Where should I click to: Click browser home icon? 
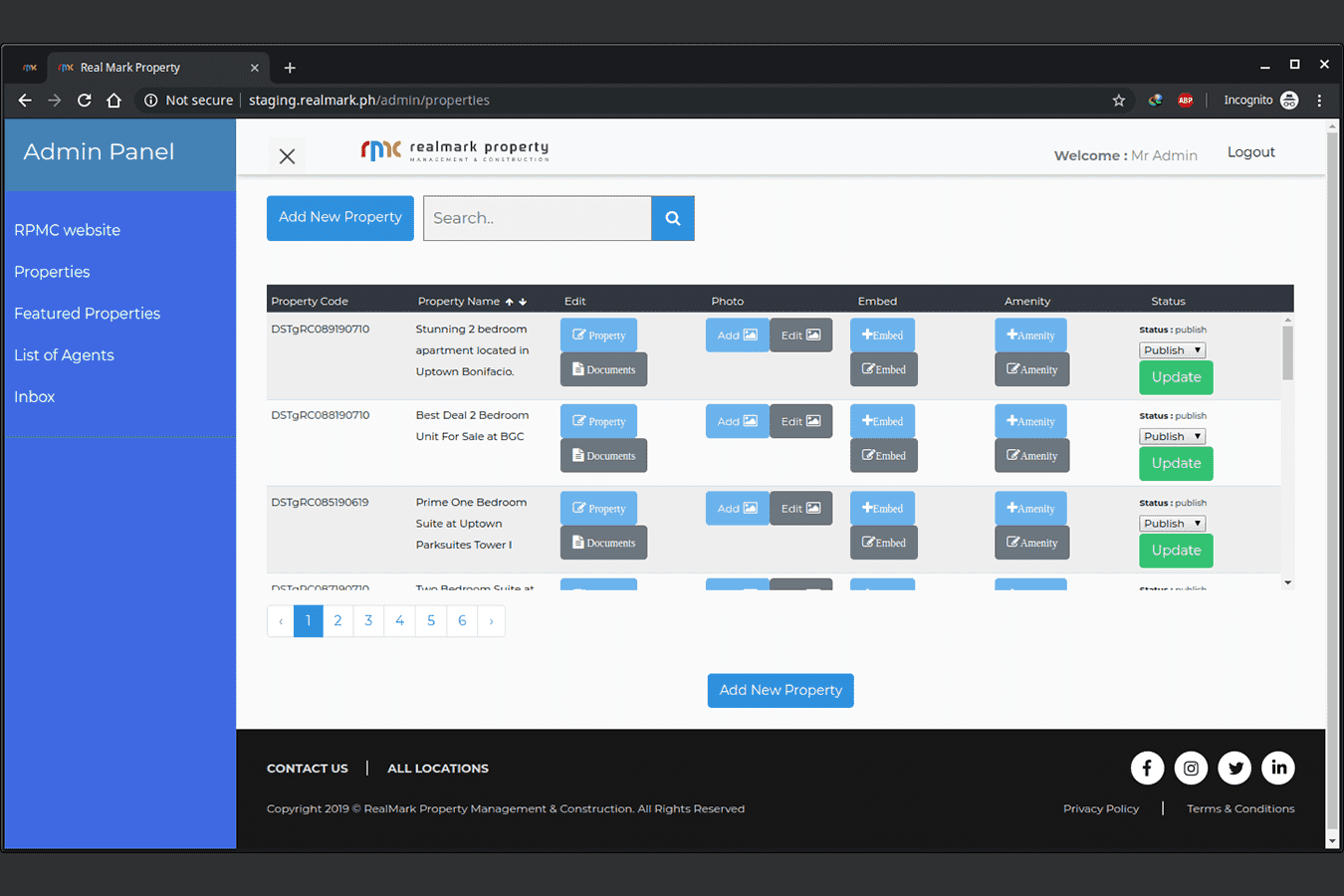[x=113, y=100]
